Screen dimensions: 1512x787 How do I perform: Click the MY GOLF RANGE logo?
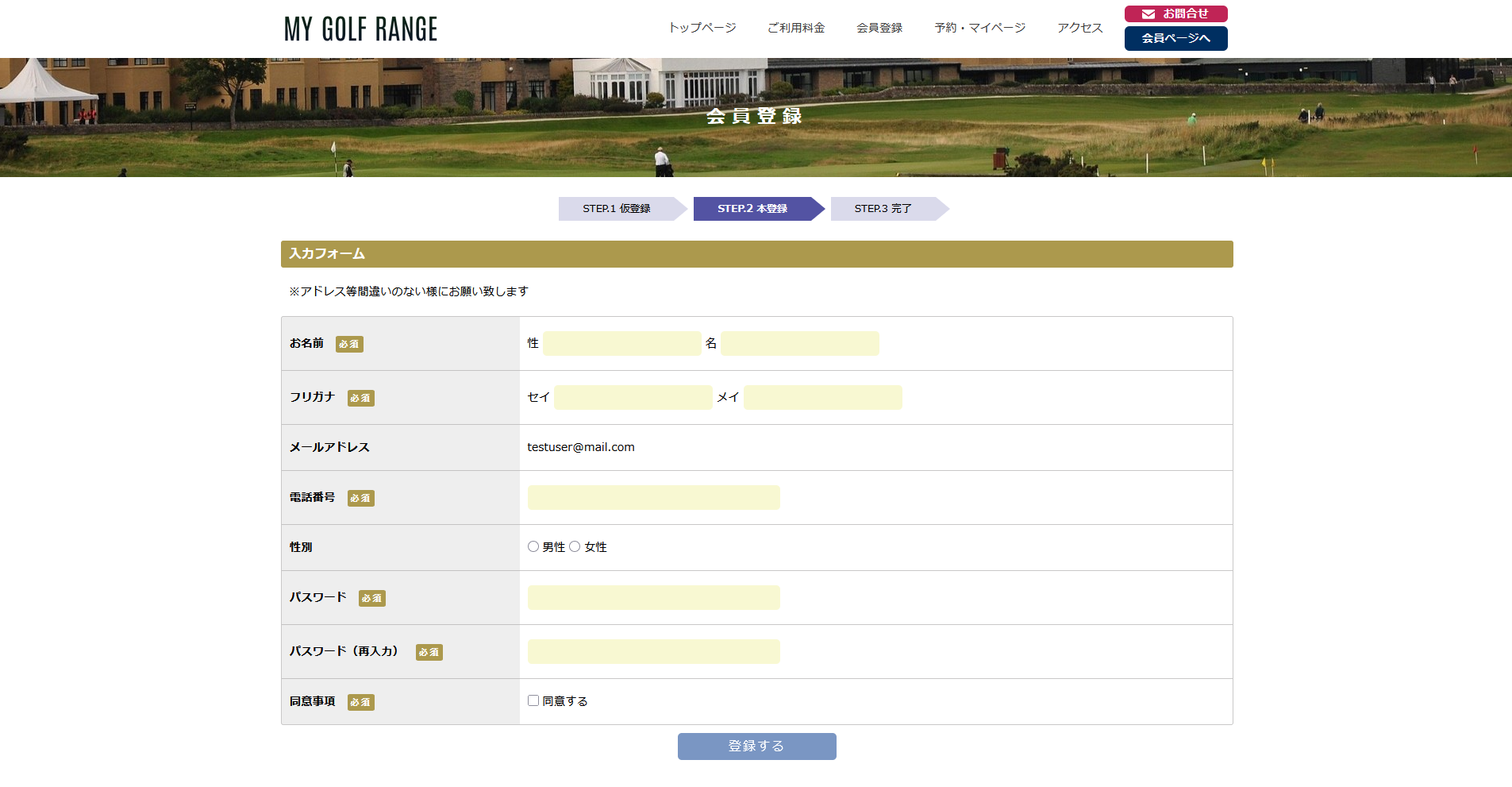click(x=360, y=29)
